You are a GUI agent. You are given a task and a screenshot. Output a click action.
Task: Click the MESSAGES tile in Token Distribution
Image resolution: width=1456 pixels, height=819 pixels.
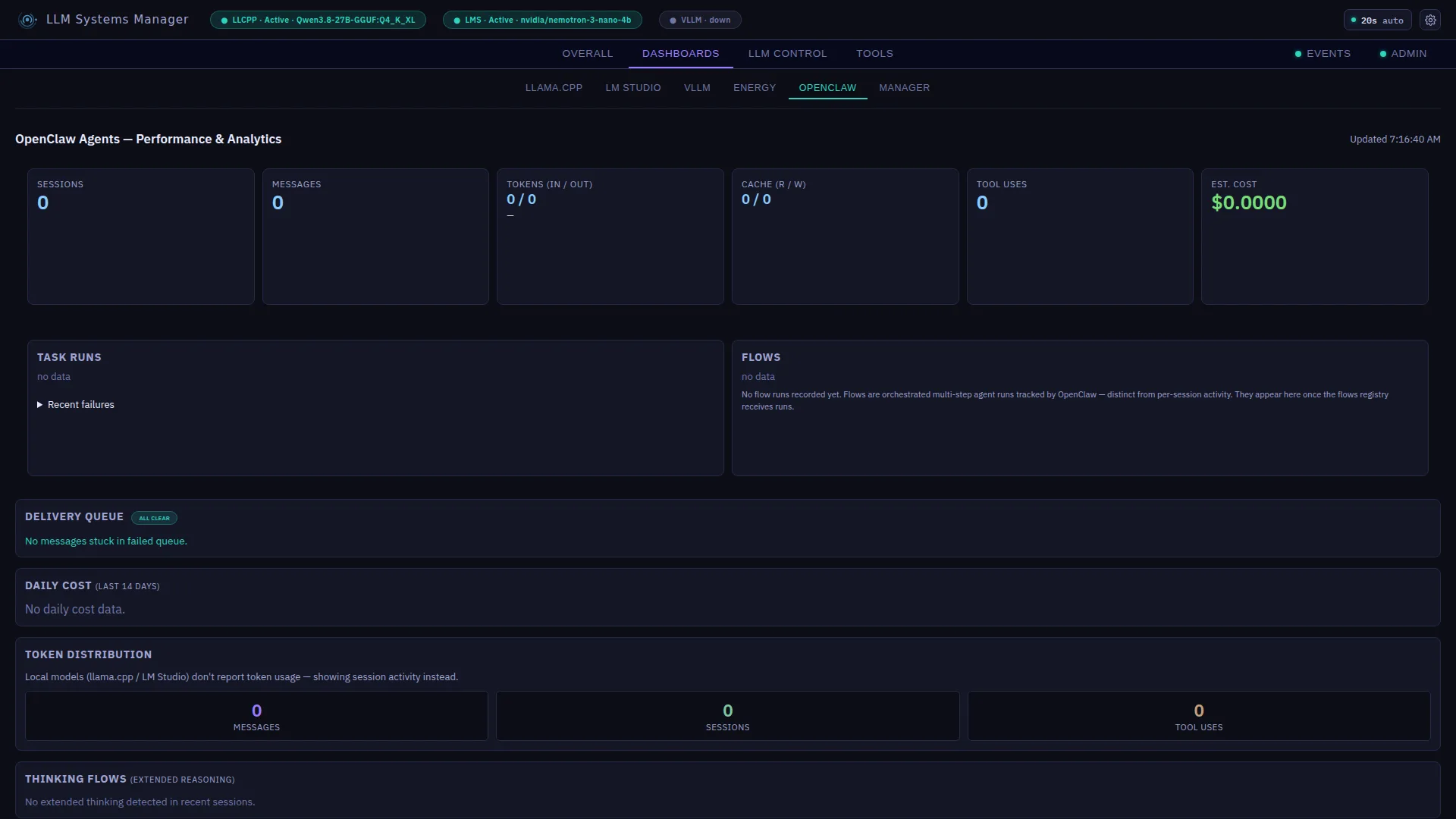[256, 716]
